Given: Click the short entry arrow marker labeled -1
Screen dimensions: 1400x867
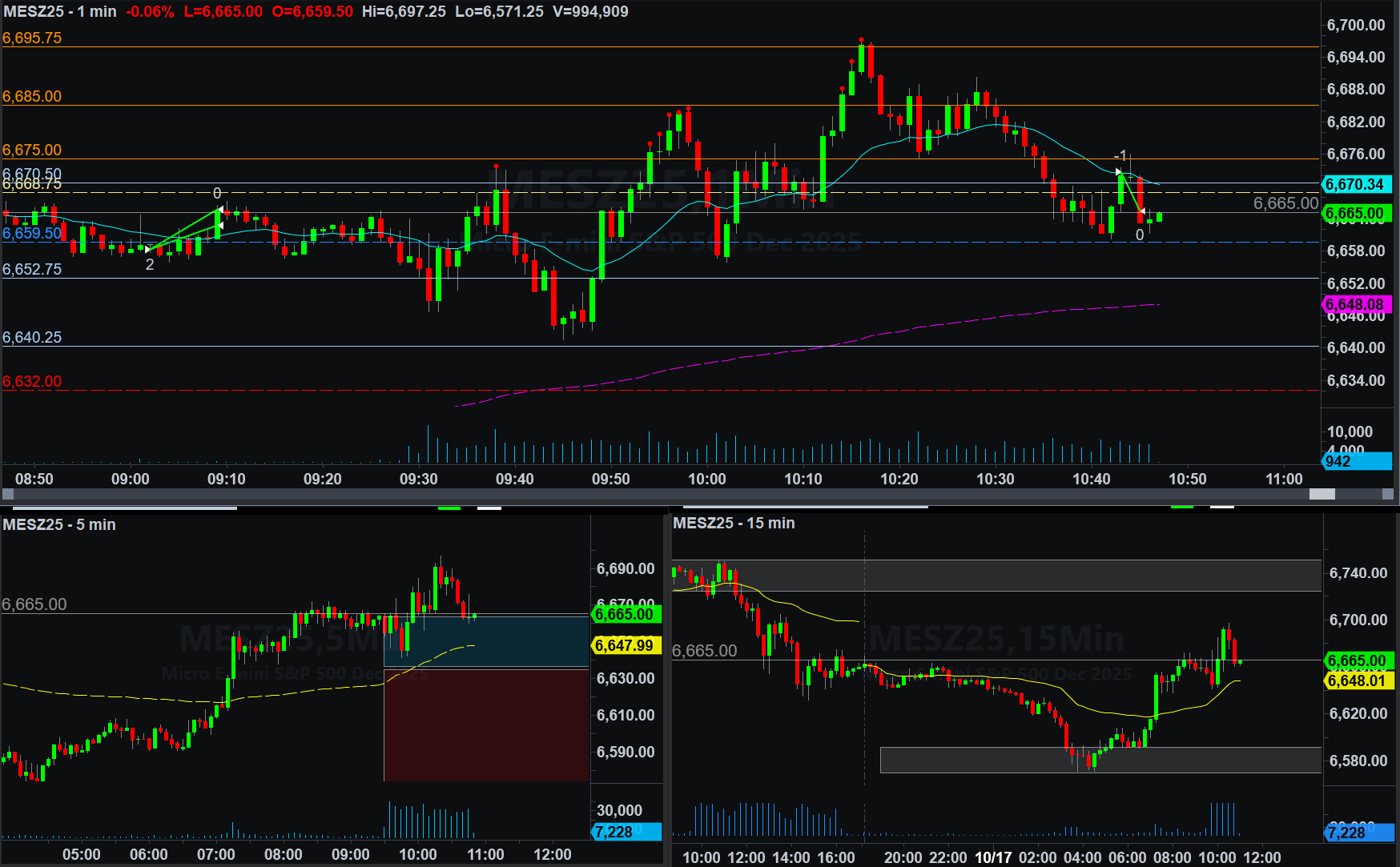Looking at the screenshot, I should point(1118,171).
